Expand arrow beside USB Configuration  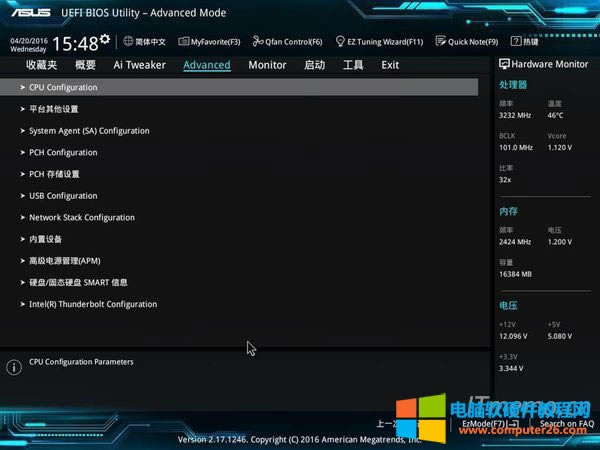[23, 196]
